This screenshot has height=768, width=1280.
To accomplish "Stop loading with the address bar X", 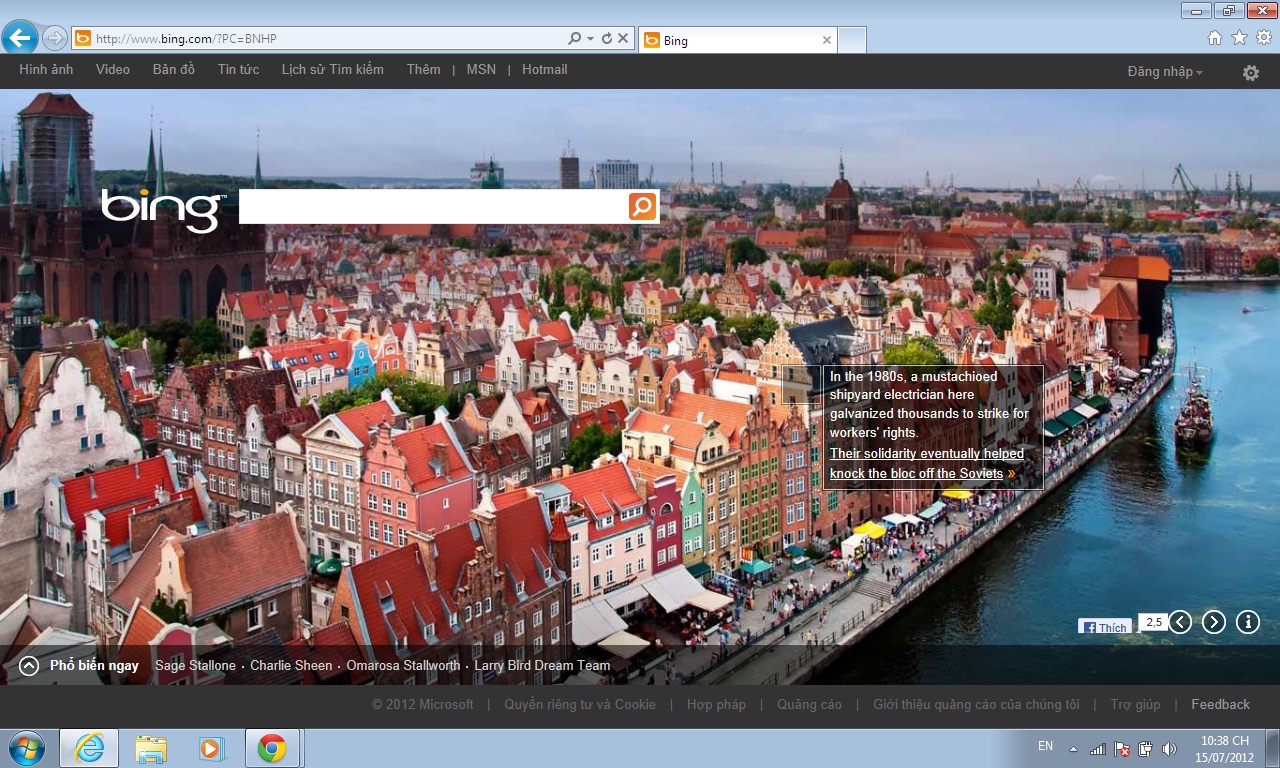I will click(623, 39).
